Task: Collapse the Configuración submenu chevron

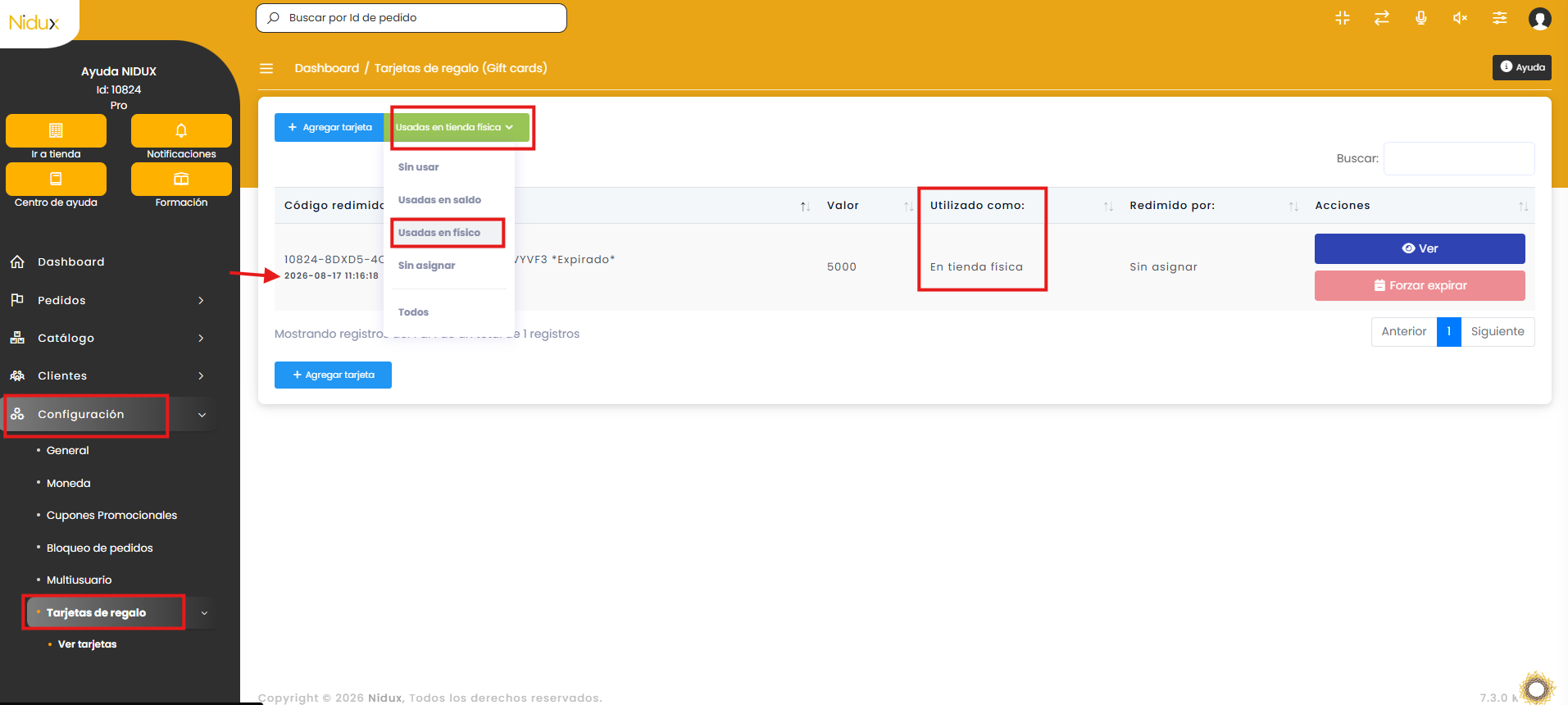Action: click(202, 415)
